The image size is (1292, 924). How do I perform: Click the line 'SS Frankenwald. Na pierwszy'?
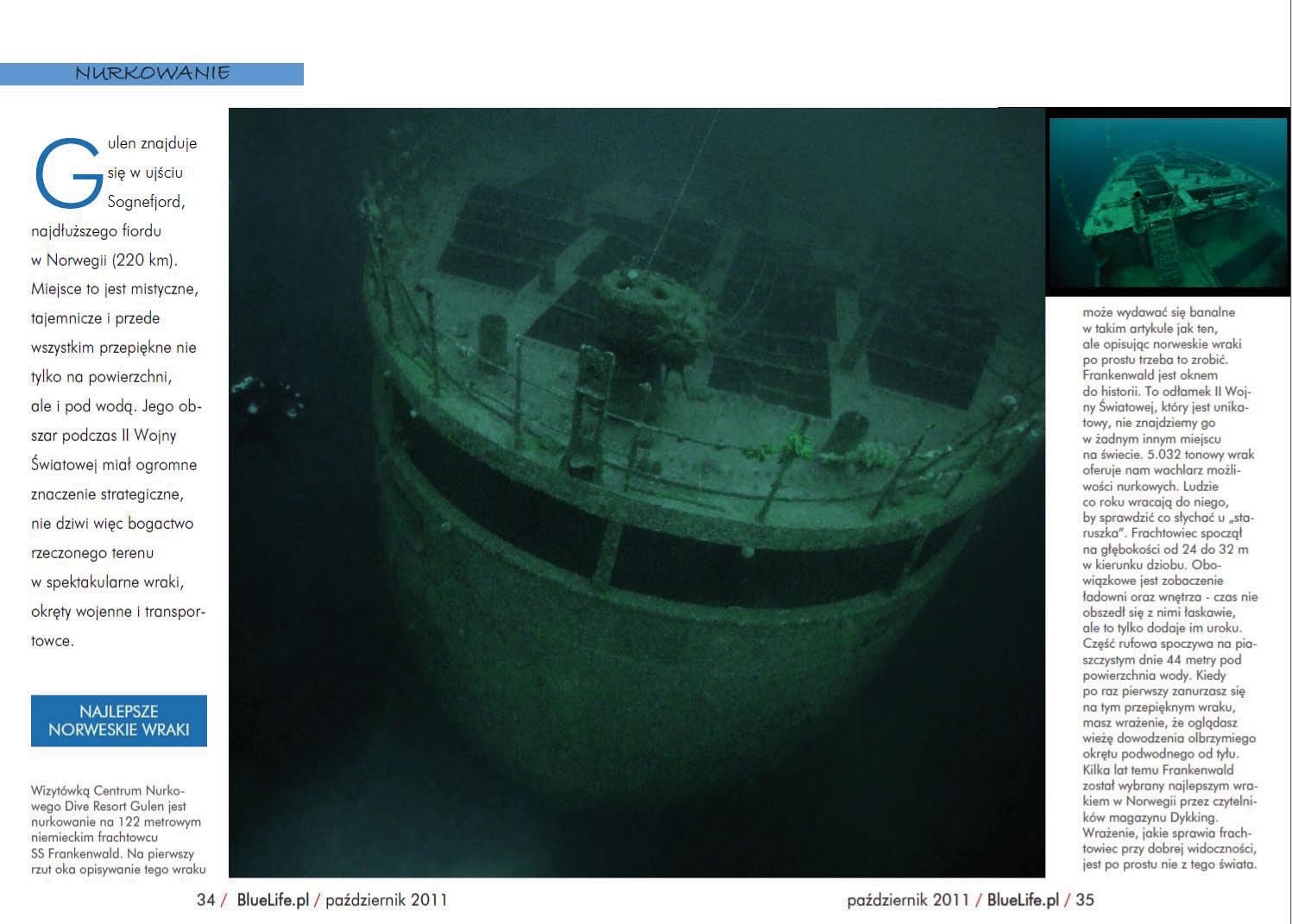pyautogui.click(x=113, y=853)
